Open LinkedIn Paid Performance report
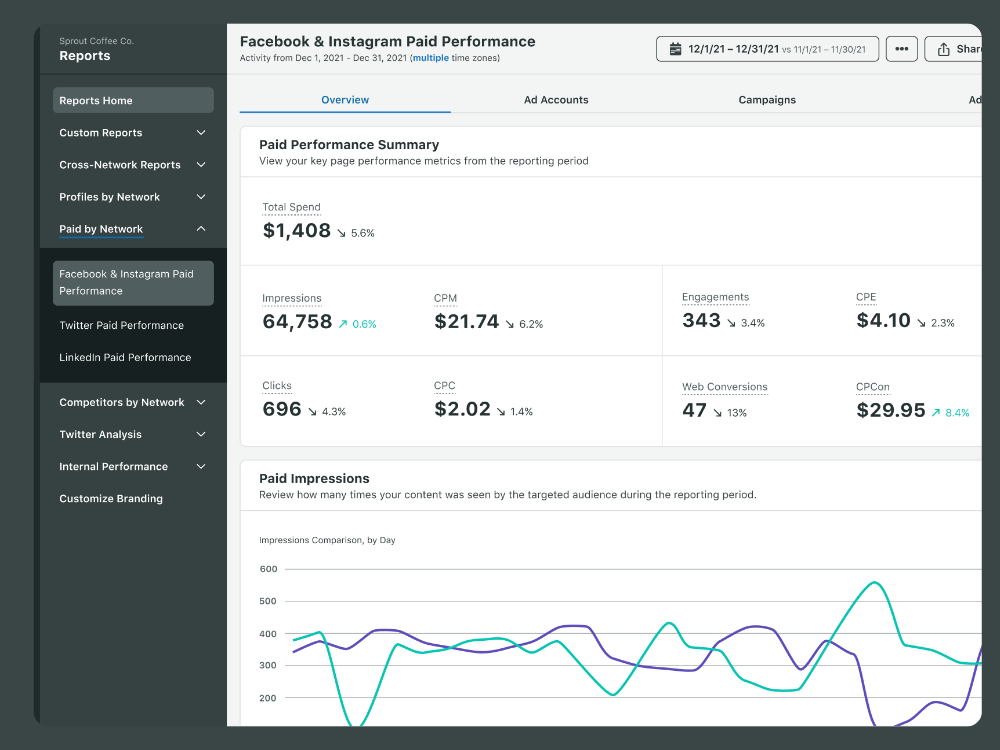Image resolution: width=1000 pixels, height=750 pixels. point(125,357)
